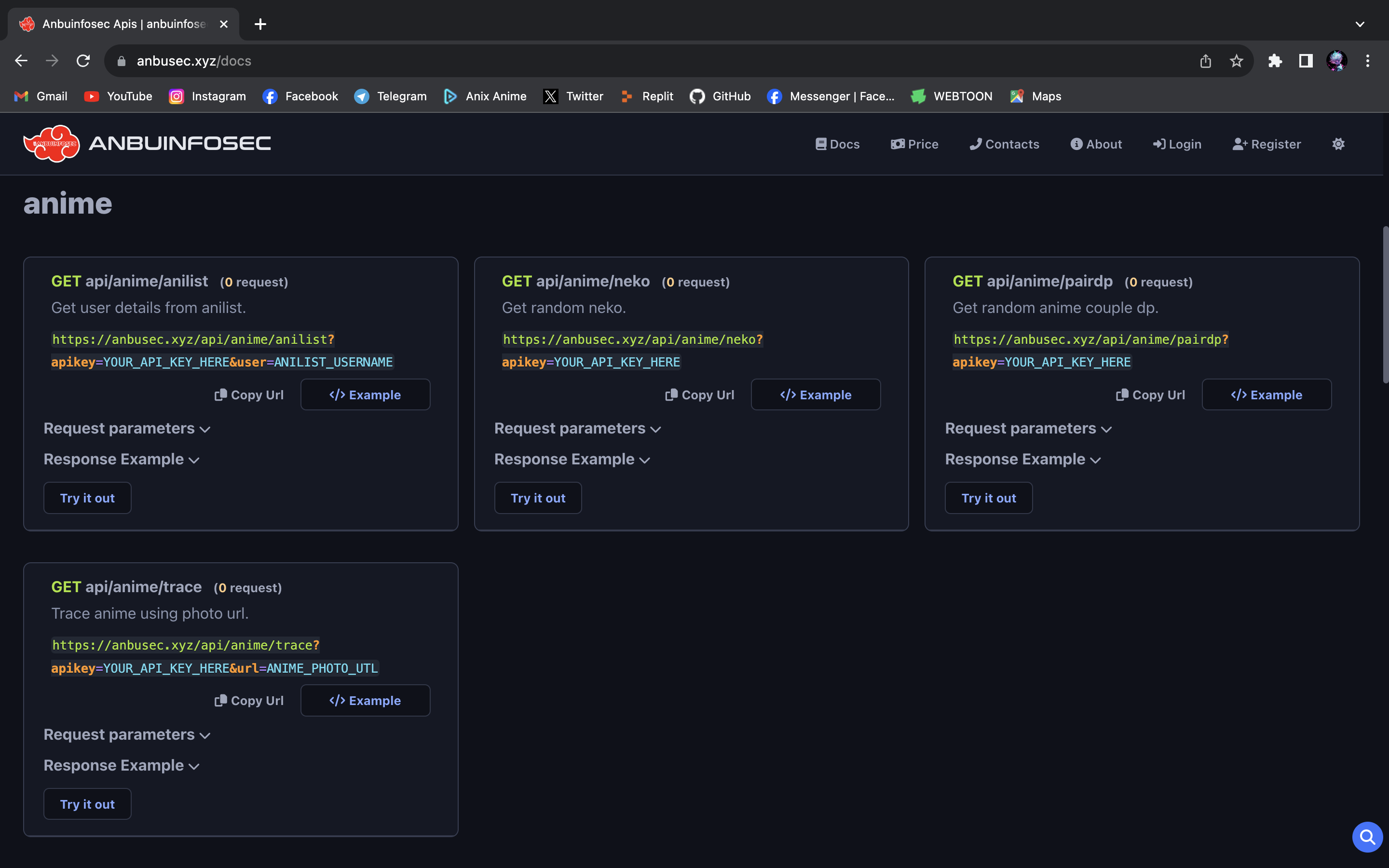Open the floating search magnifier button
The image size is (1389, 868).
1367,837
